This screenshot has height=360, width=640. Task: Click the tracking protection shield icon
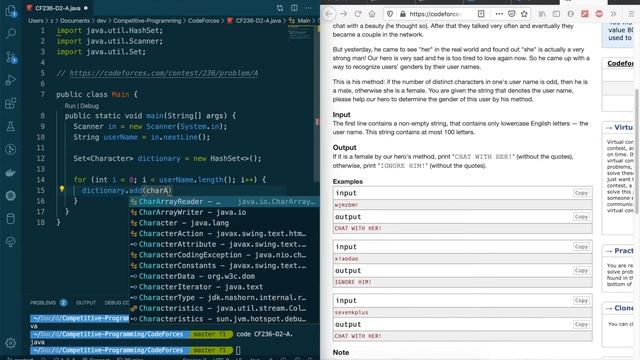[390, 14]
